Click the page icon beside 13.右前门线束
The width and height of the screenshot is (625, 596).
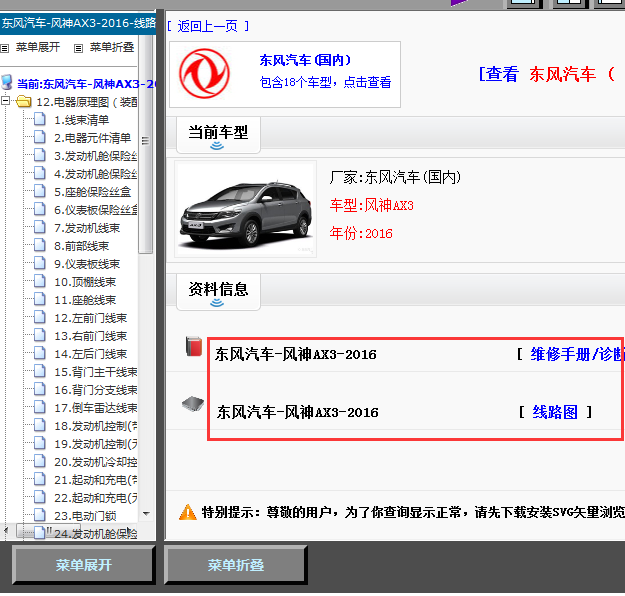39,335
